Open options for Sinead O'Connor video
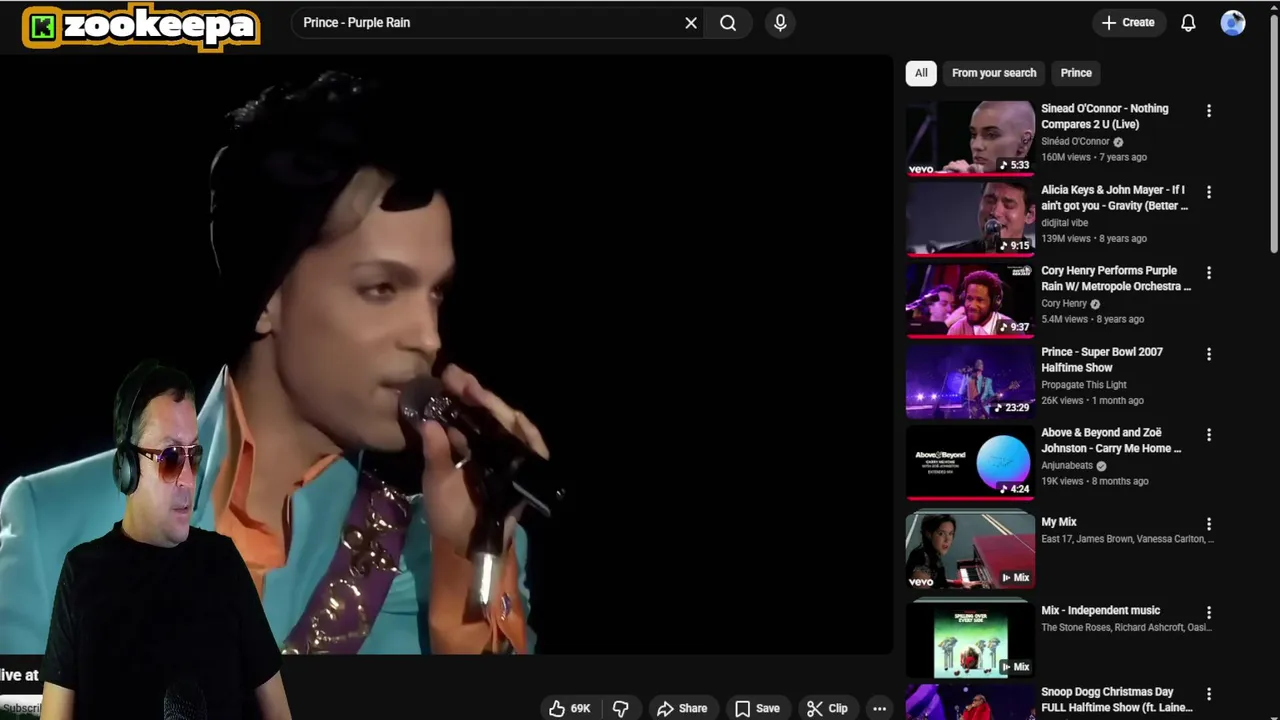This screenshot has height=720, width=1280. point(1209,111)
